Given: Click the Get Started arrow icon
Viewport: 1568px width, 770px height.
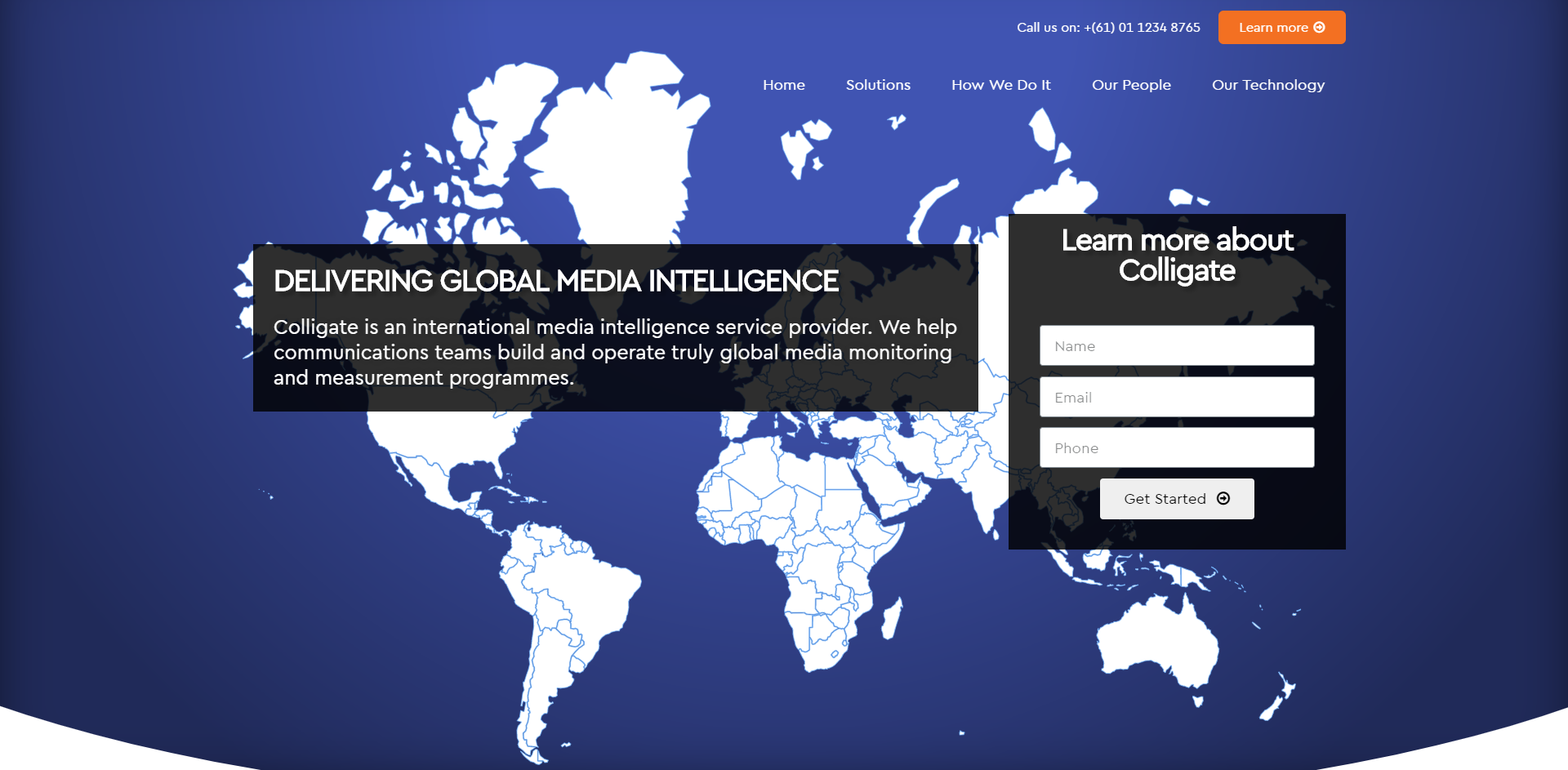Looking at the screenshot, I should 1223,499.
